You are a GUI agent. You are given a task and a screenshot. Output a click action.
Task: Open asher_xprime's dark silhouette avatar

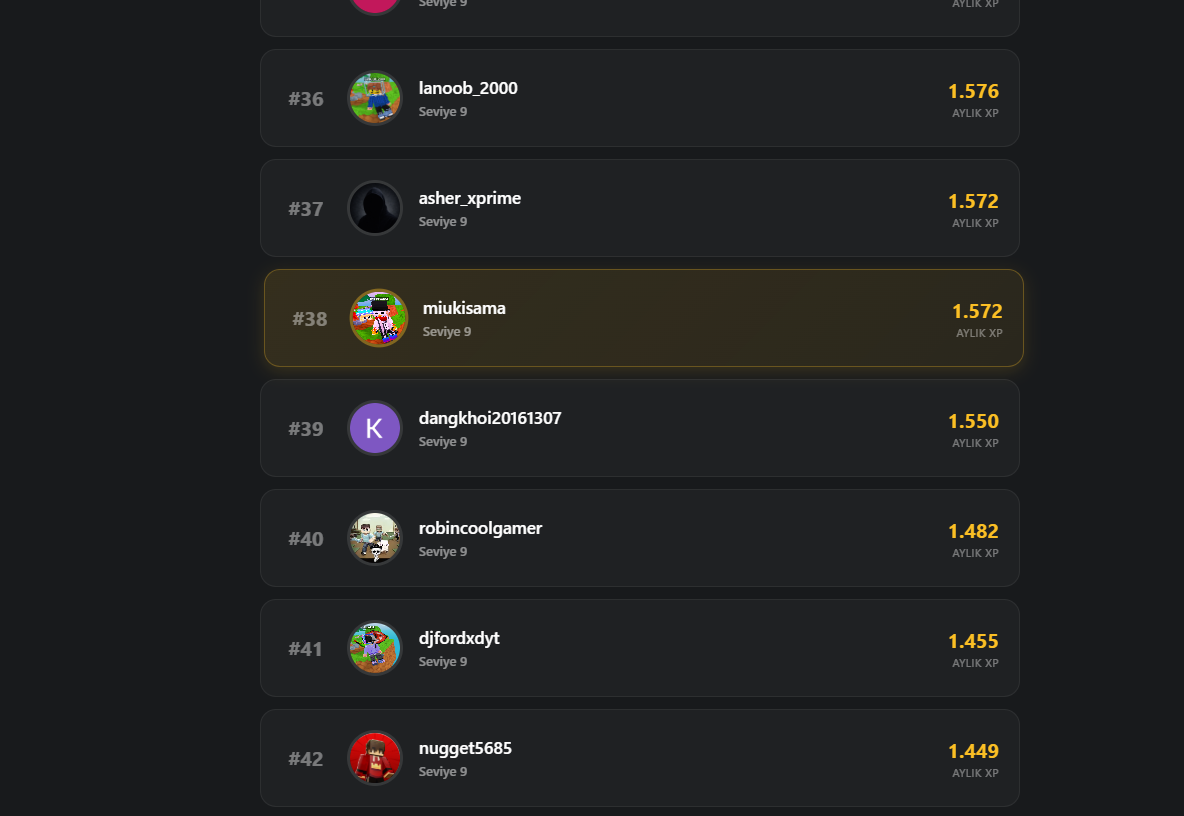click(x=375, y=208)
